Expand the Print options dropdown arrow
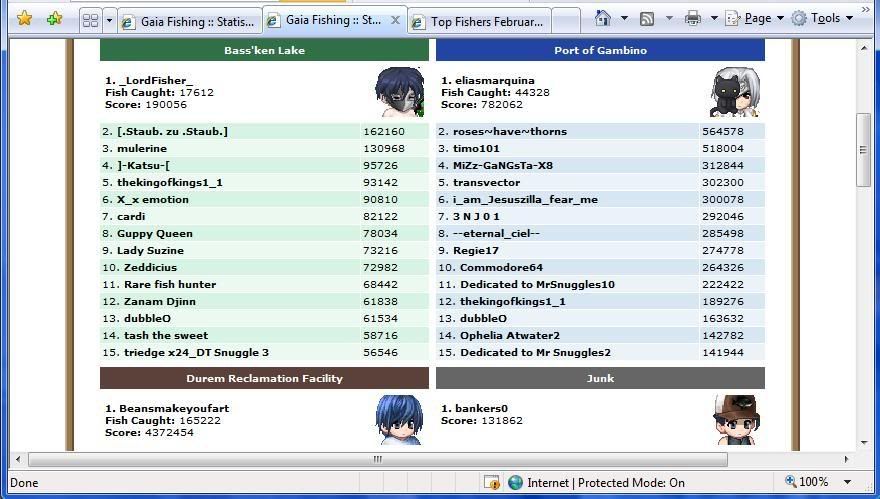Screen dimensions: 880x499 [x=714, y=19]
